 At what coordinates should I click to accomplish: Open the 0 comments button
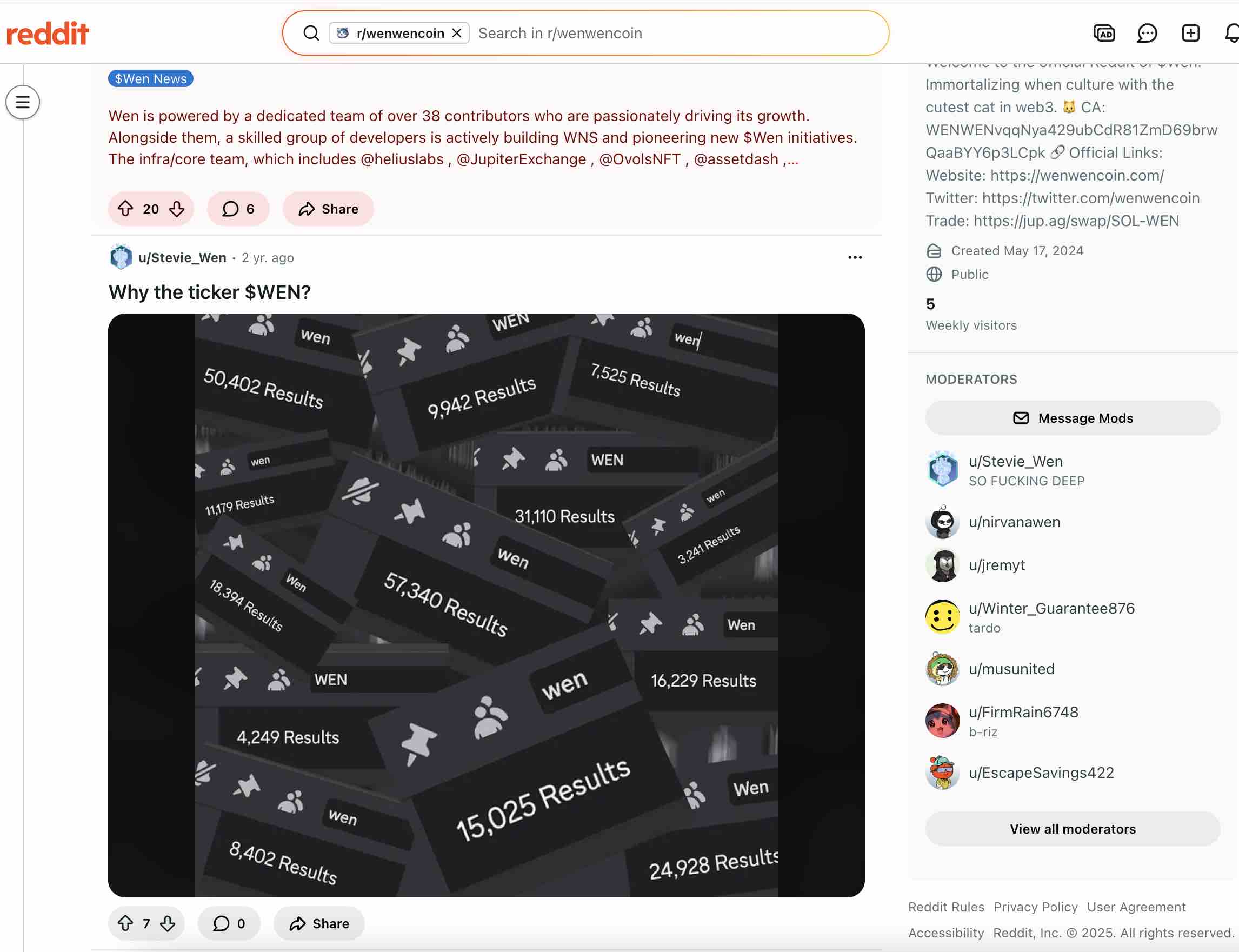pos(229,924)
